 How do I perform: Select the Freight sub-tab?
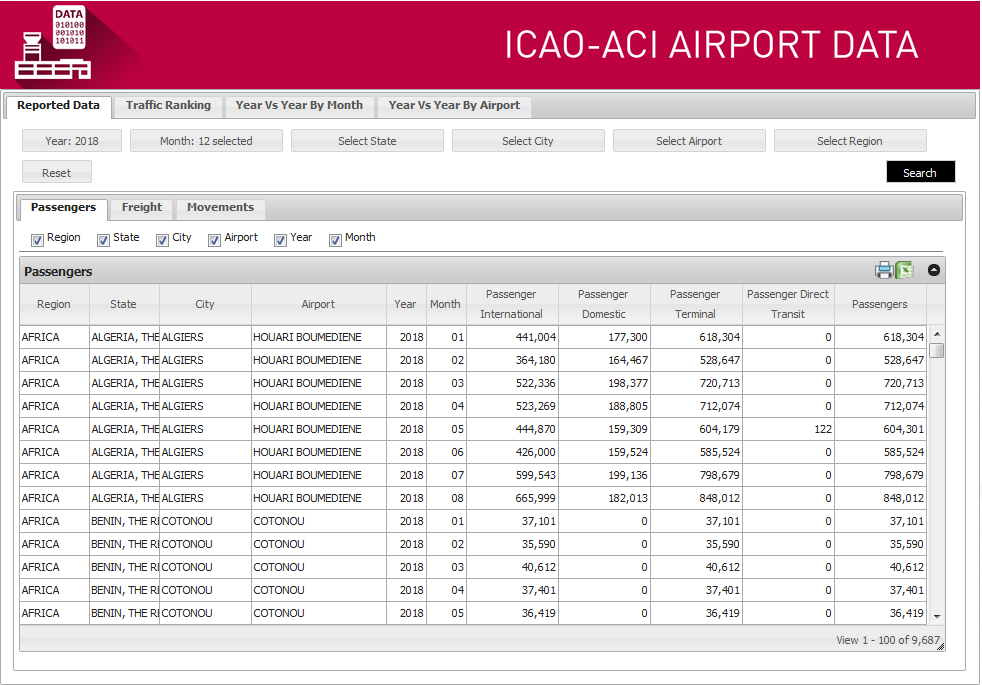click(x=142, y=208)
